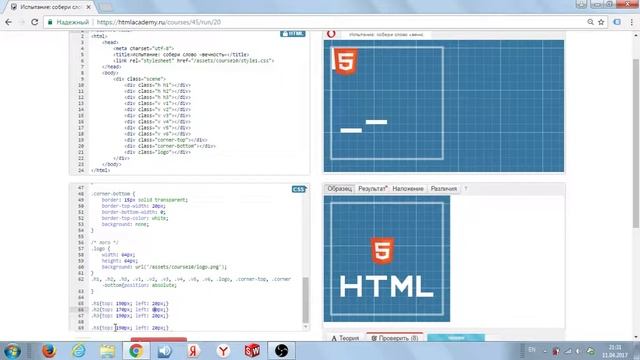The image size is (640, 360).
Task: Go back with the browser back arrow
Action: pos(9,22)
